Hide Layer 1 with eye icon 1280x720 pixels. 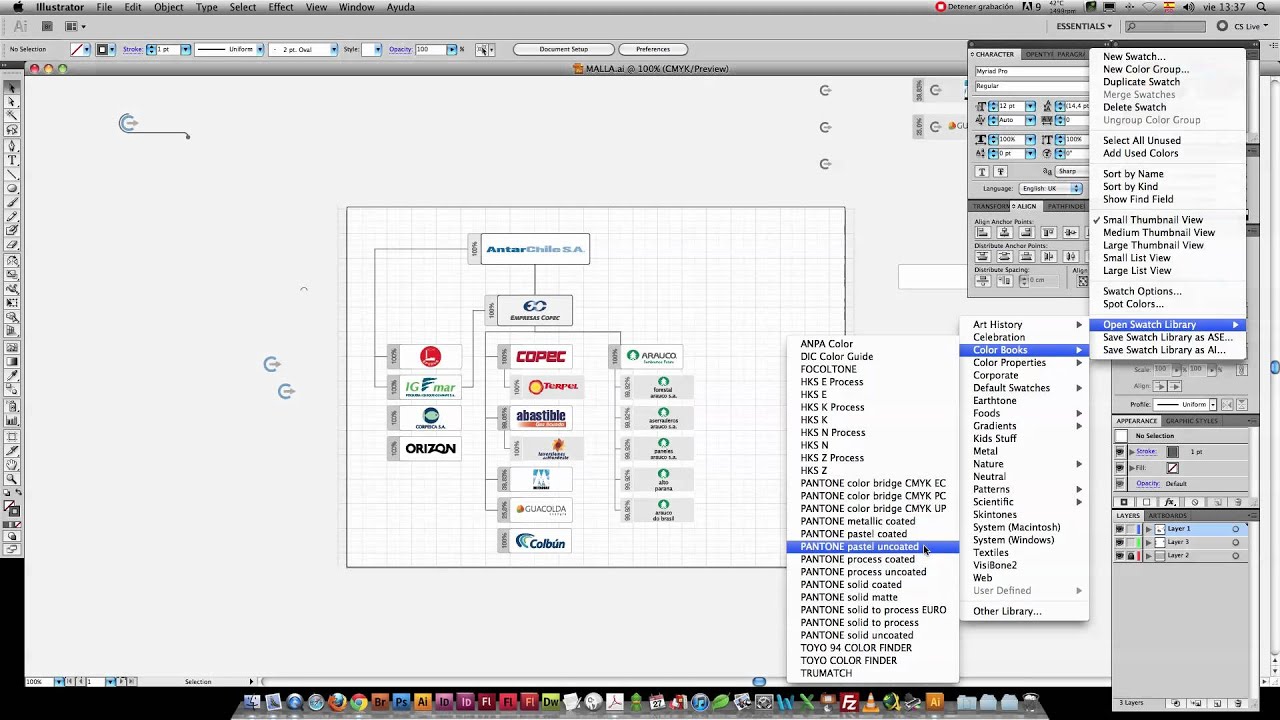1120,529
